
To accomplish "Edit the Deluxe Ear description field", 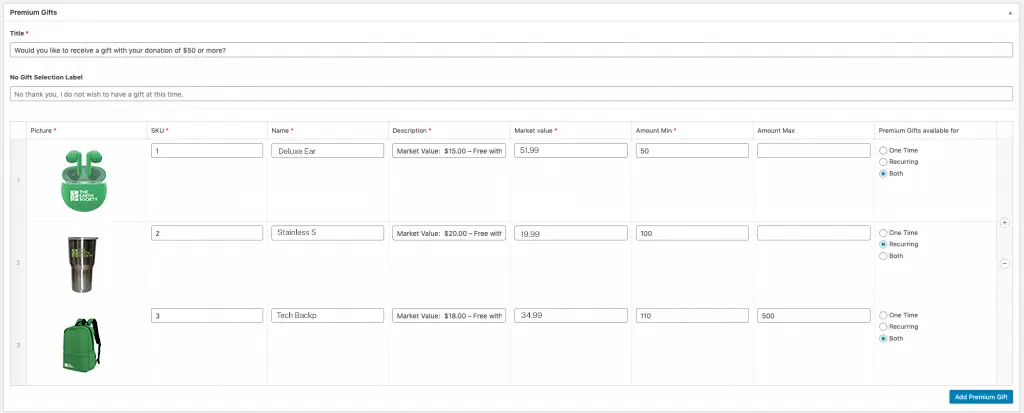I will [449, 150].
